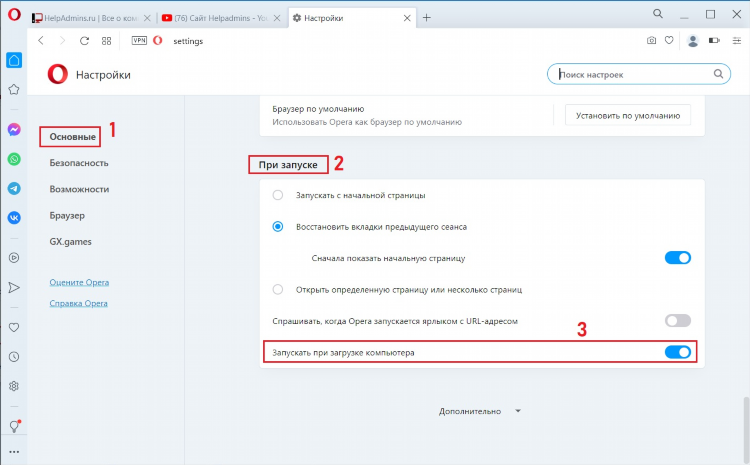Open the 'Справка Opera' link
750x465 pixels.
pyautogui.click(x=78, y=303)
